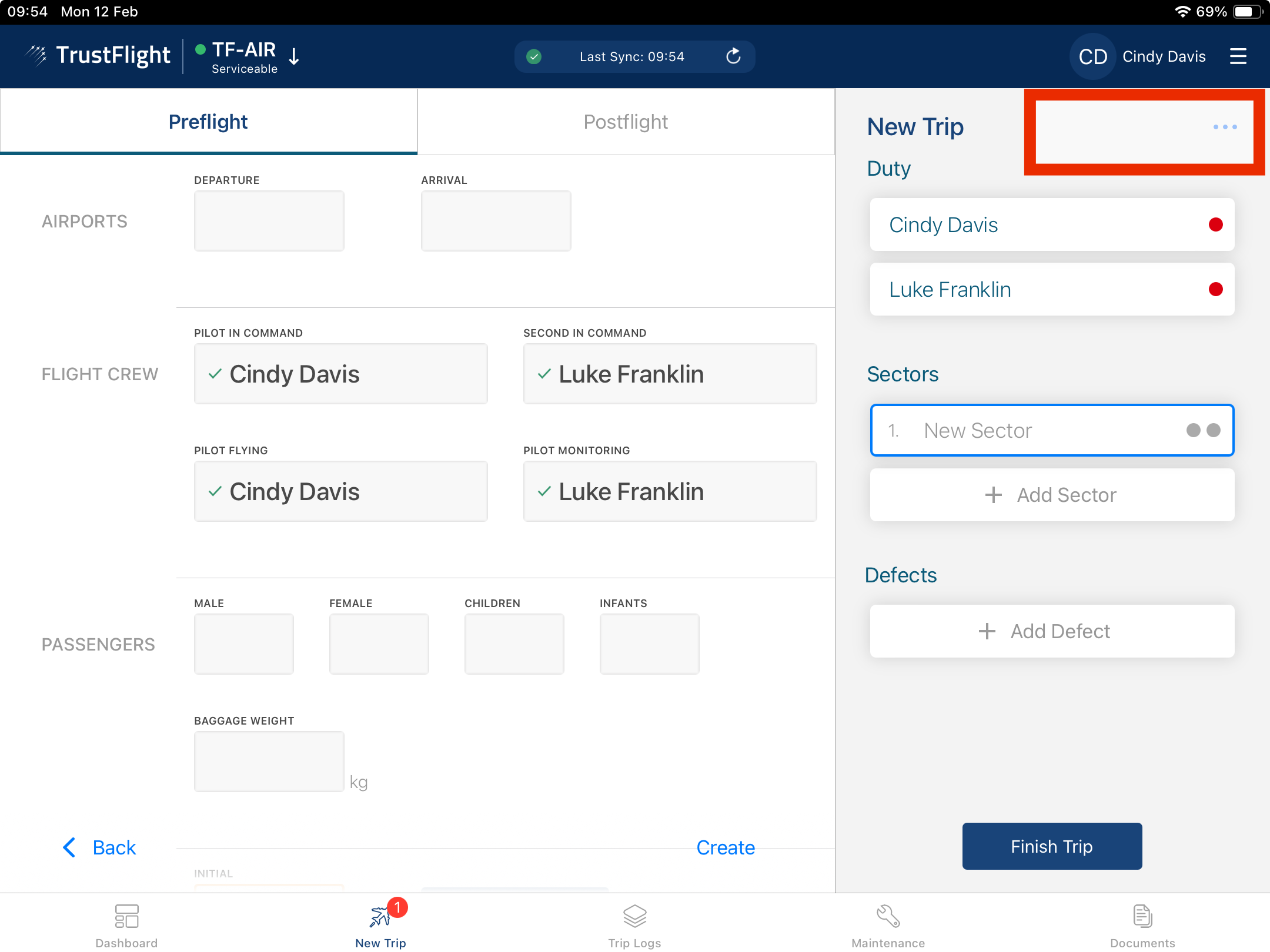Screen dimensions: 1270x952
Task: Tap the CD user avatar
Action: (1092, 56)
